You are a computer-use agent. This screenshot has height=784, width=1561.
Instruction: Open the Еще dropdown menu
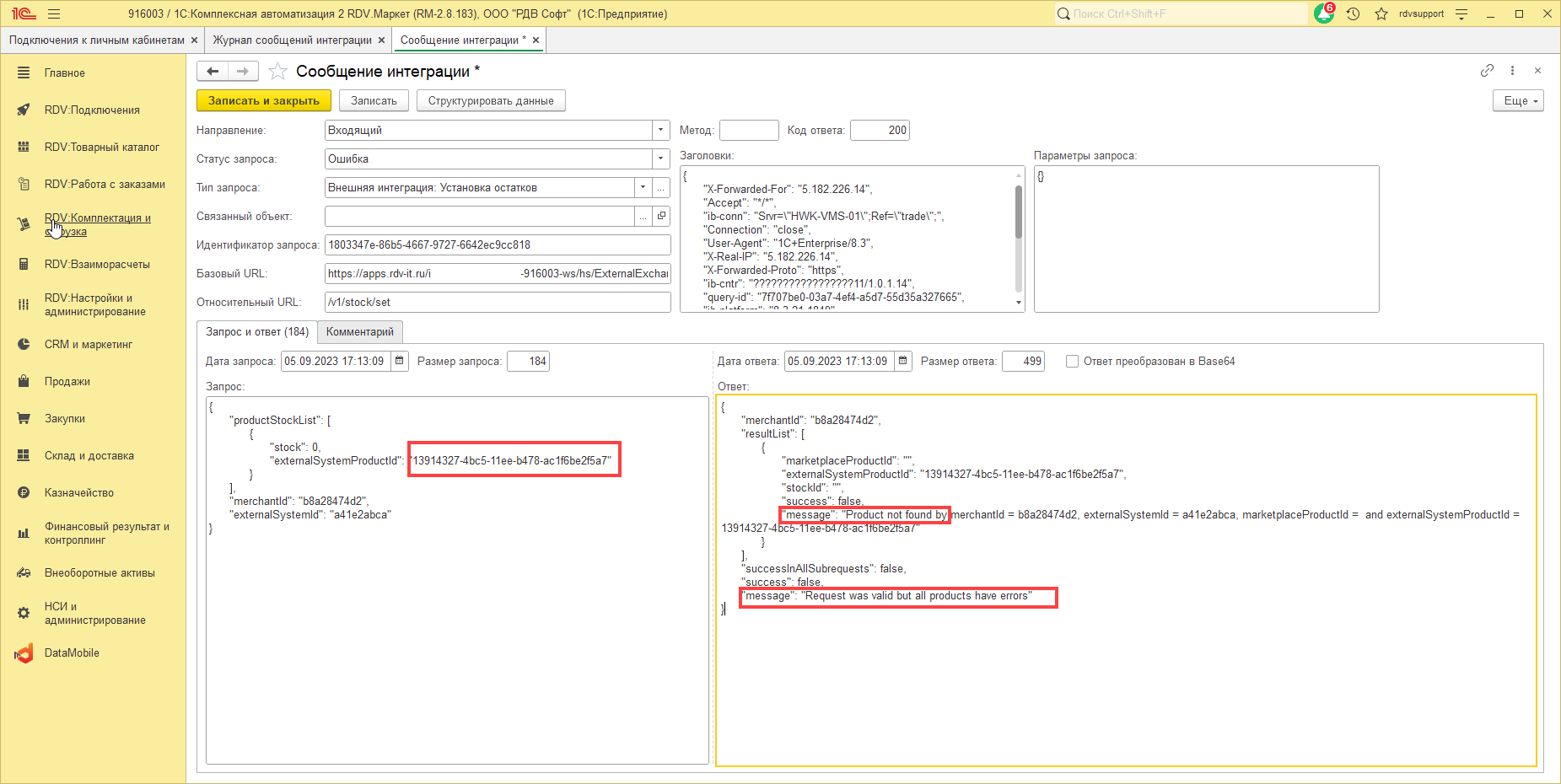click(x=1518, y=101)
